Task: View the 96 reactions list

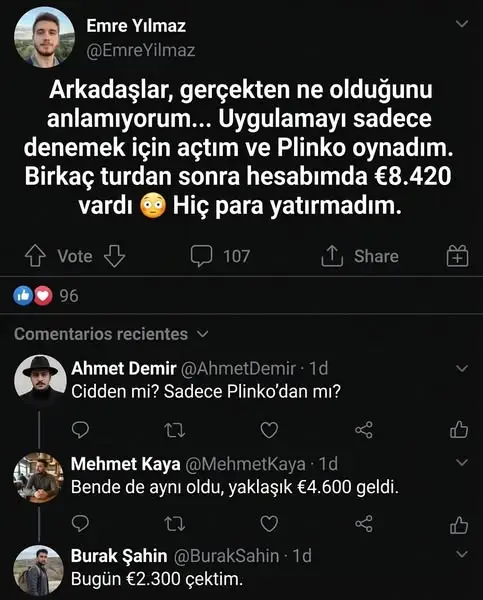Action: coord(46,296)
